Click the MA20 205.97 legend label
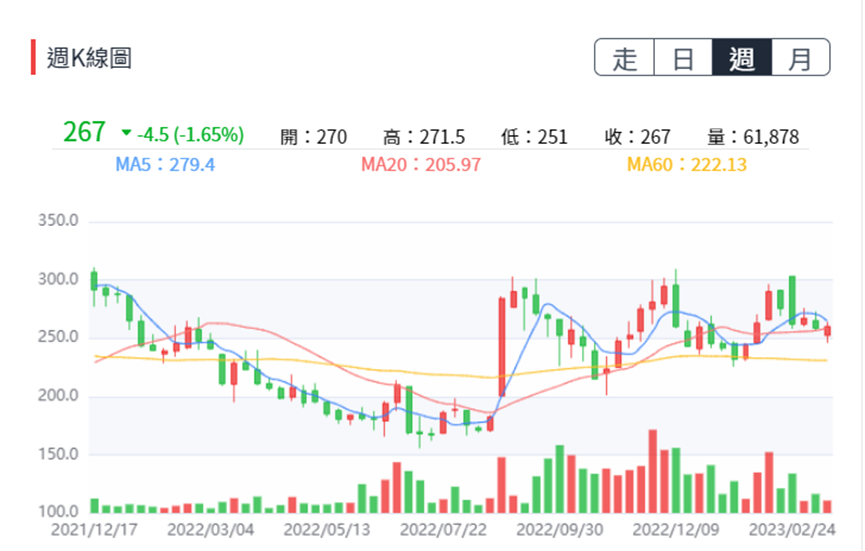Screen dimensions: 865x551 pyautogui.click(x=420, y=164)
